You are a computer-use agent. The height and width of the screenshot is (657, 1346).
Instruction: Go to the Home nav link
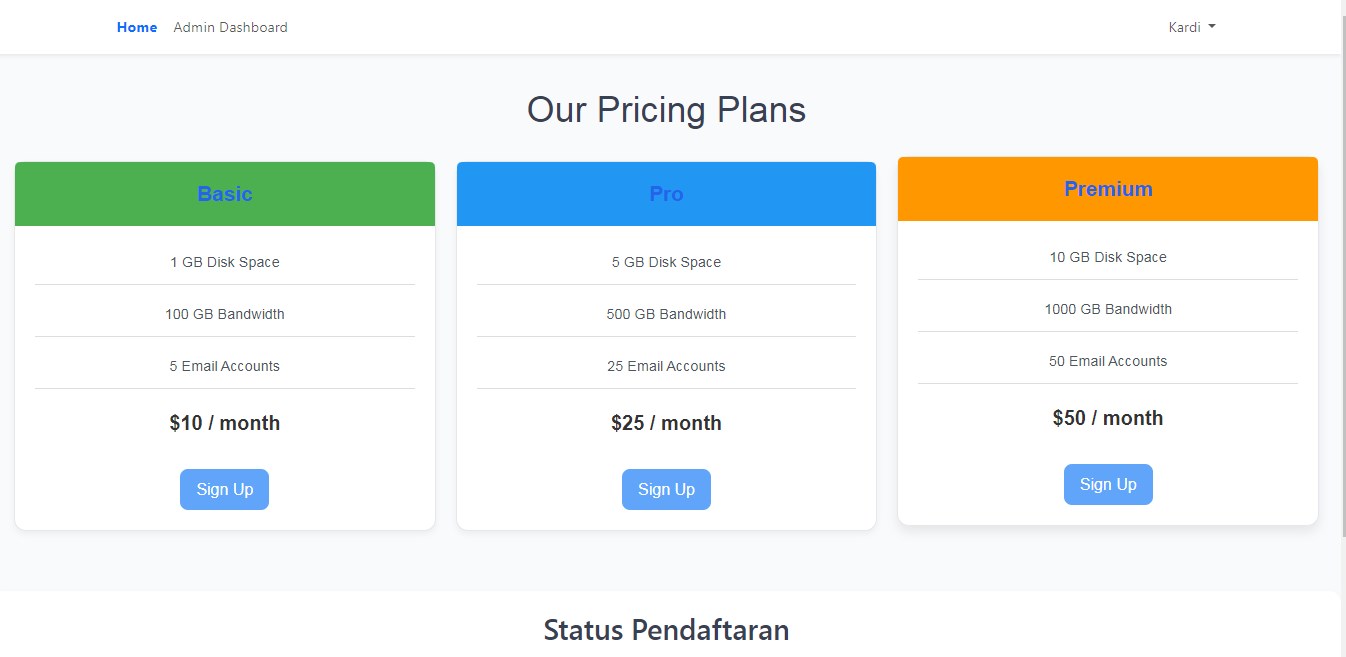pos(137,27)
